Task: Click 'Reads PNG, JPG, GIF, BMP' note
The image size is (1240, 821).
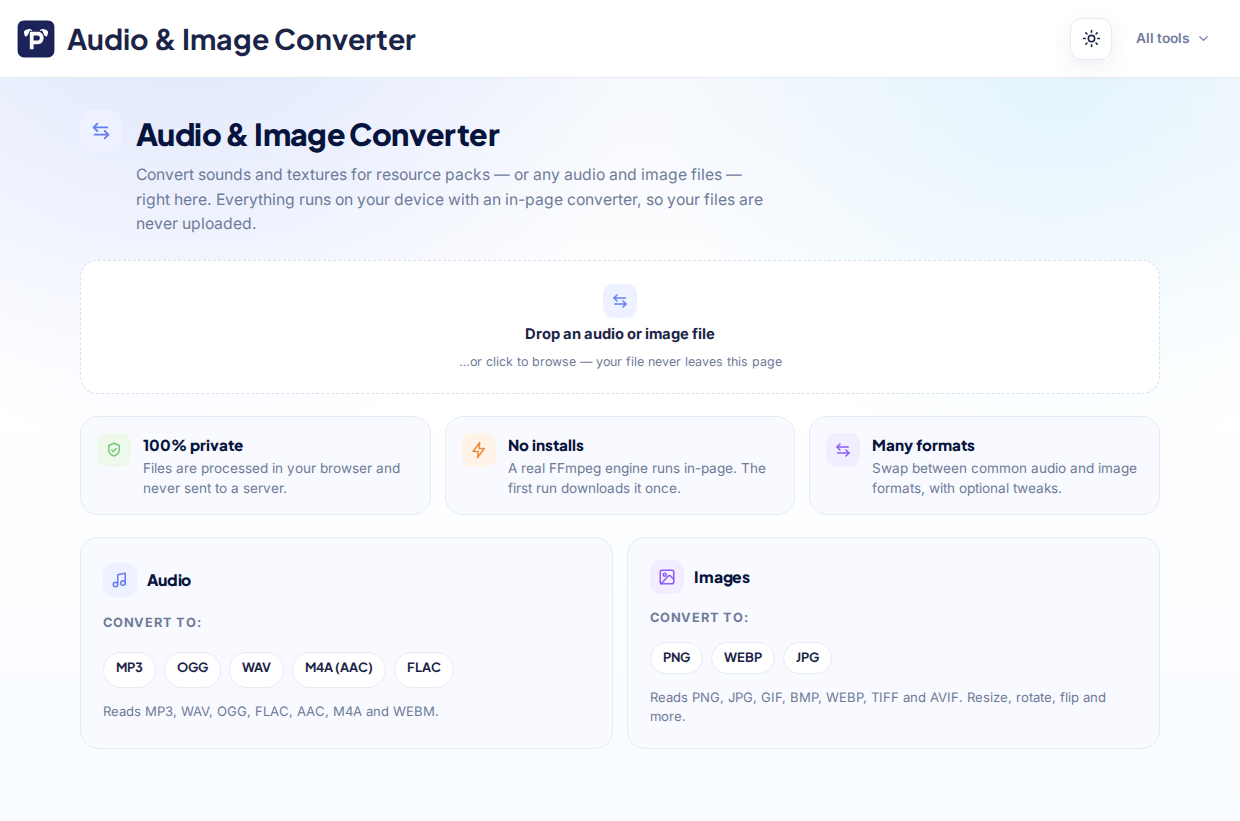Action: point(878,707)
